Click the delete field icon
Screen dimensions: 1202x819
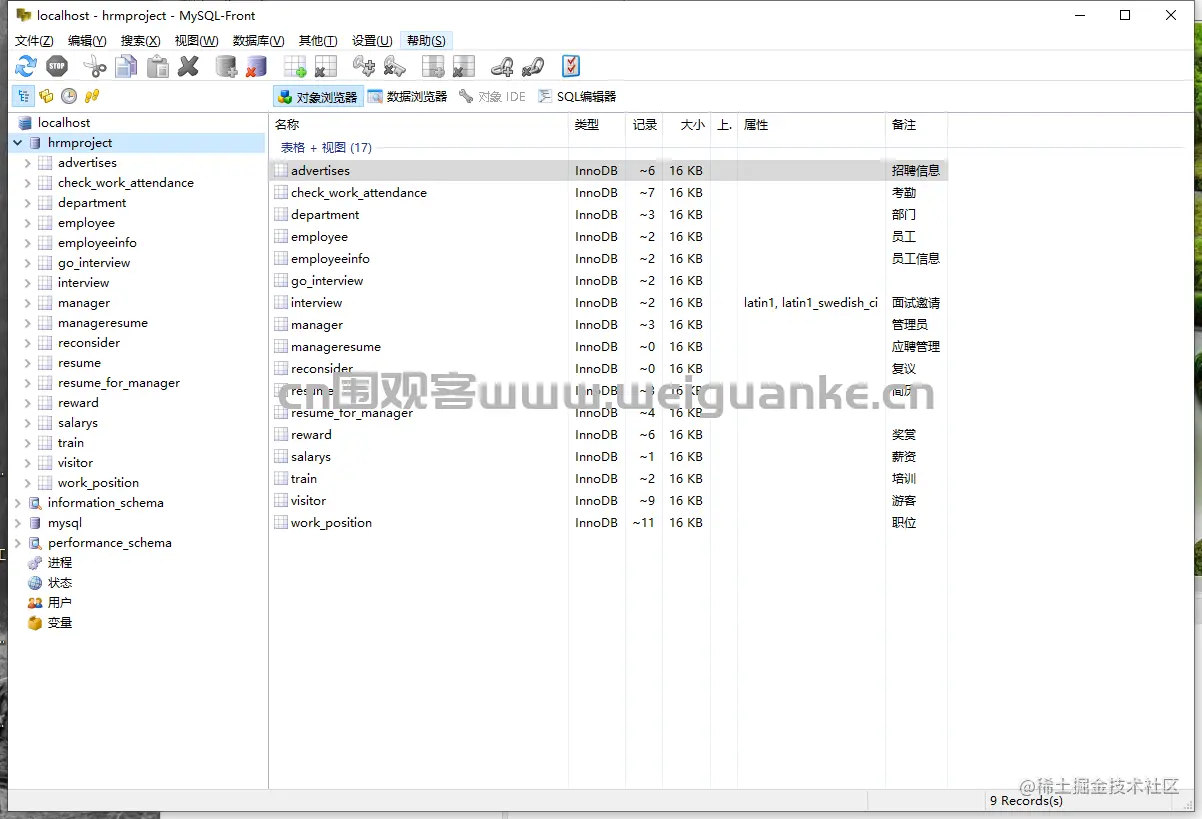tap(464, 67)
